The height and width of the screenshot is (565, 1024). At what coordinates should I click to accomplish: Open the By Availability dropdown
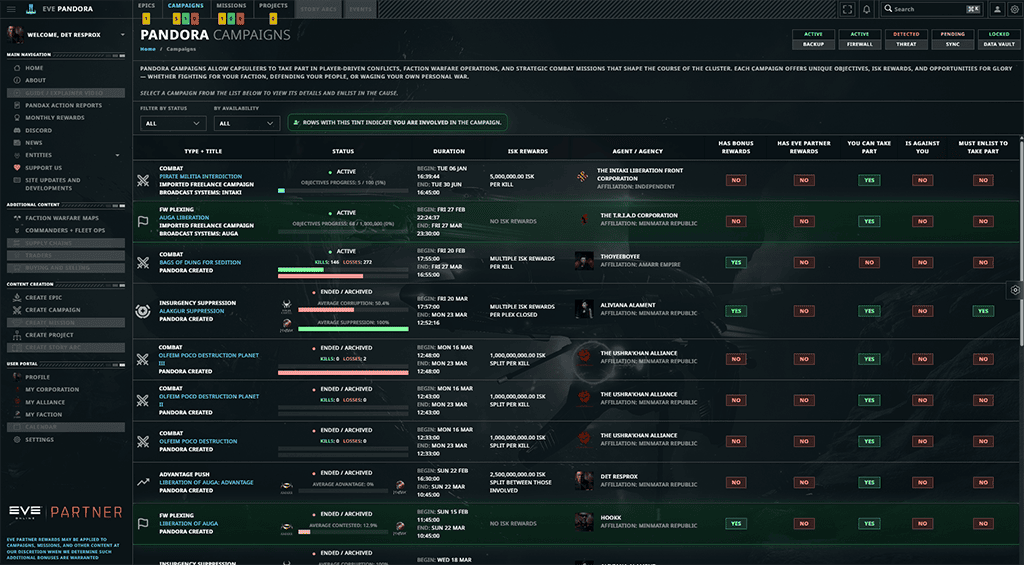(x=247, y=123)
